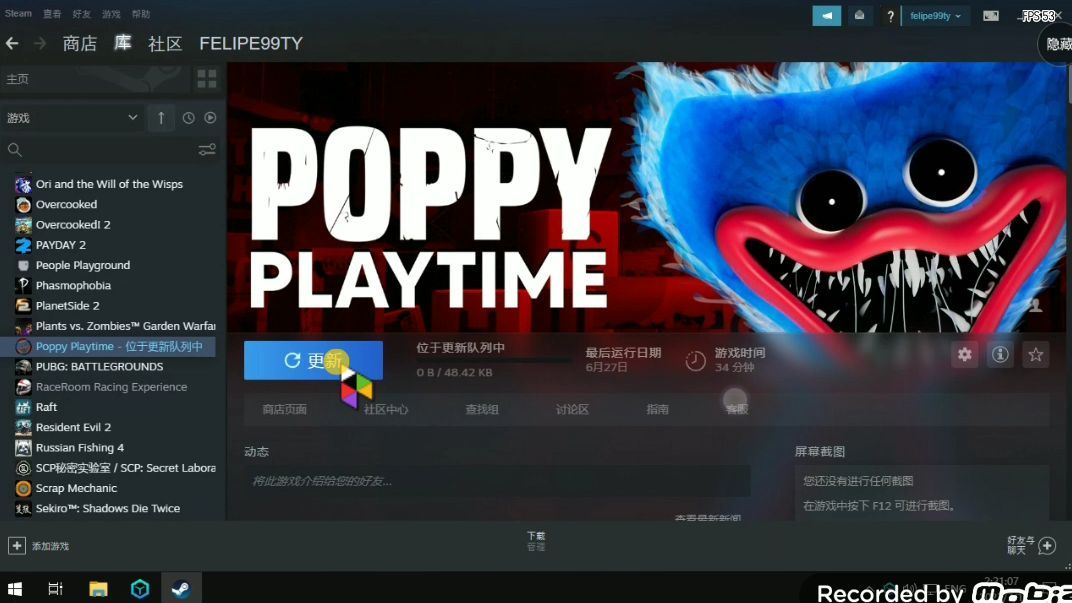Open the notifications bell icon
This screenshot has width=1072, height=603.
pos(859,16)
